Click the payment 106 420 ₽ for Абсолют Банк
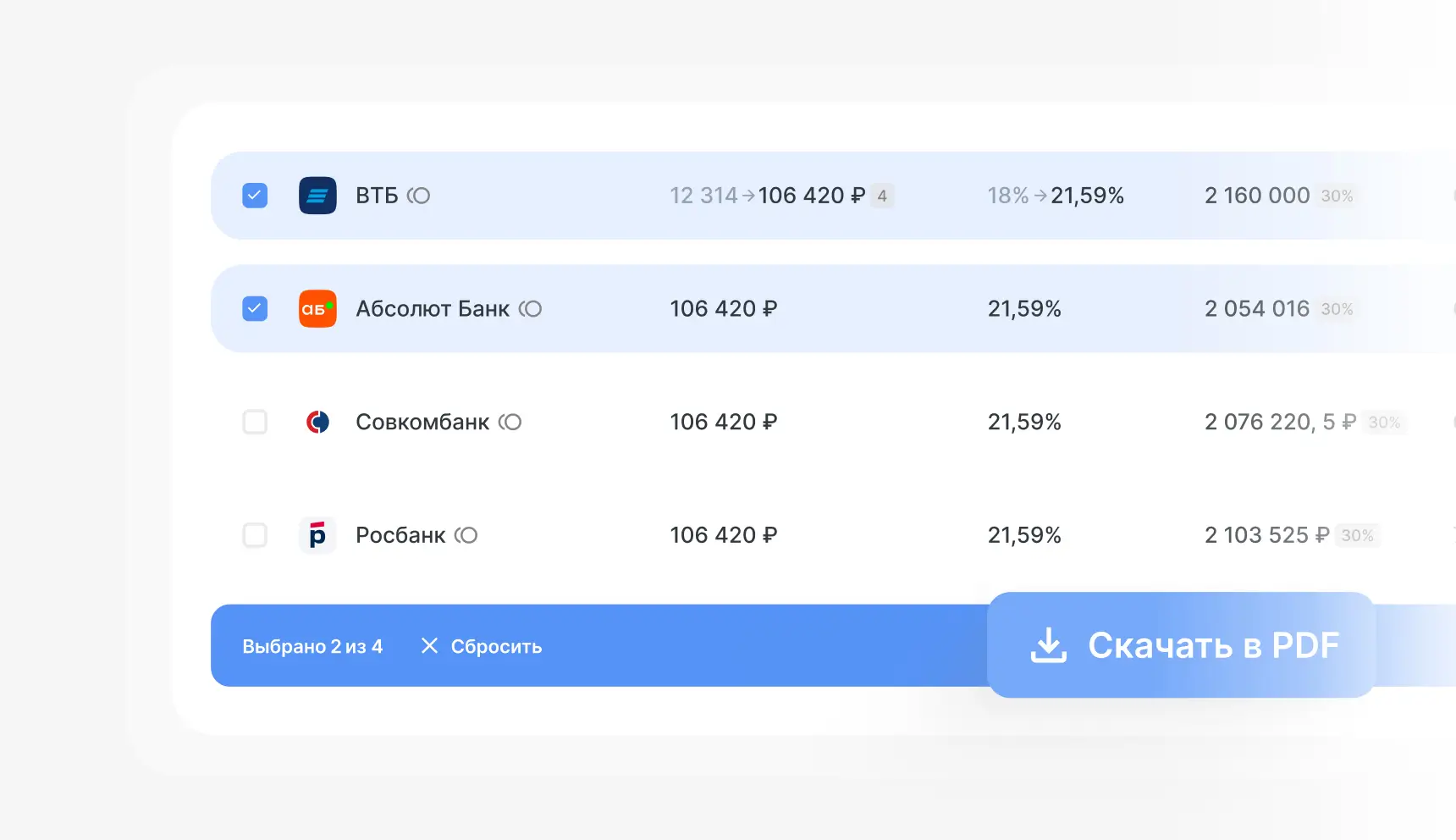Viewport: 1456px width, 840px height. pyautogui.click(x=724, y=309)
